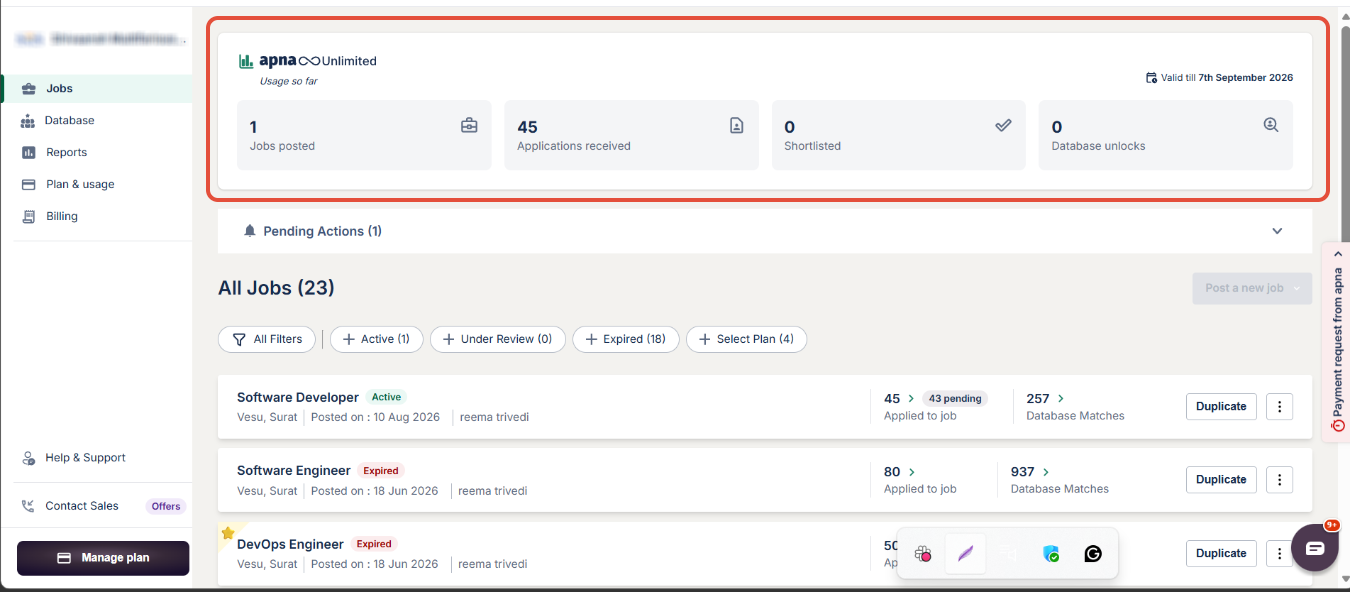The height and width of the screenshot is (592, 1350).
Task: Click the blue shield icon in floating toolbar
Action: pyautogui.click(x=1051, y=553)
